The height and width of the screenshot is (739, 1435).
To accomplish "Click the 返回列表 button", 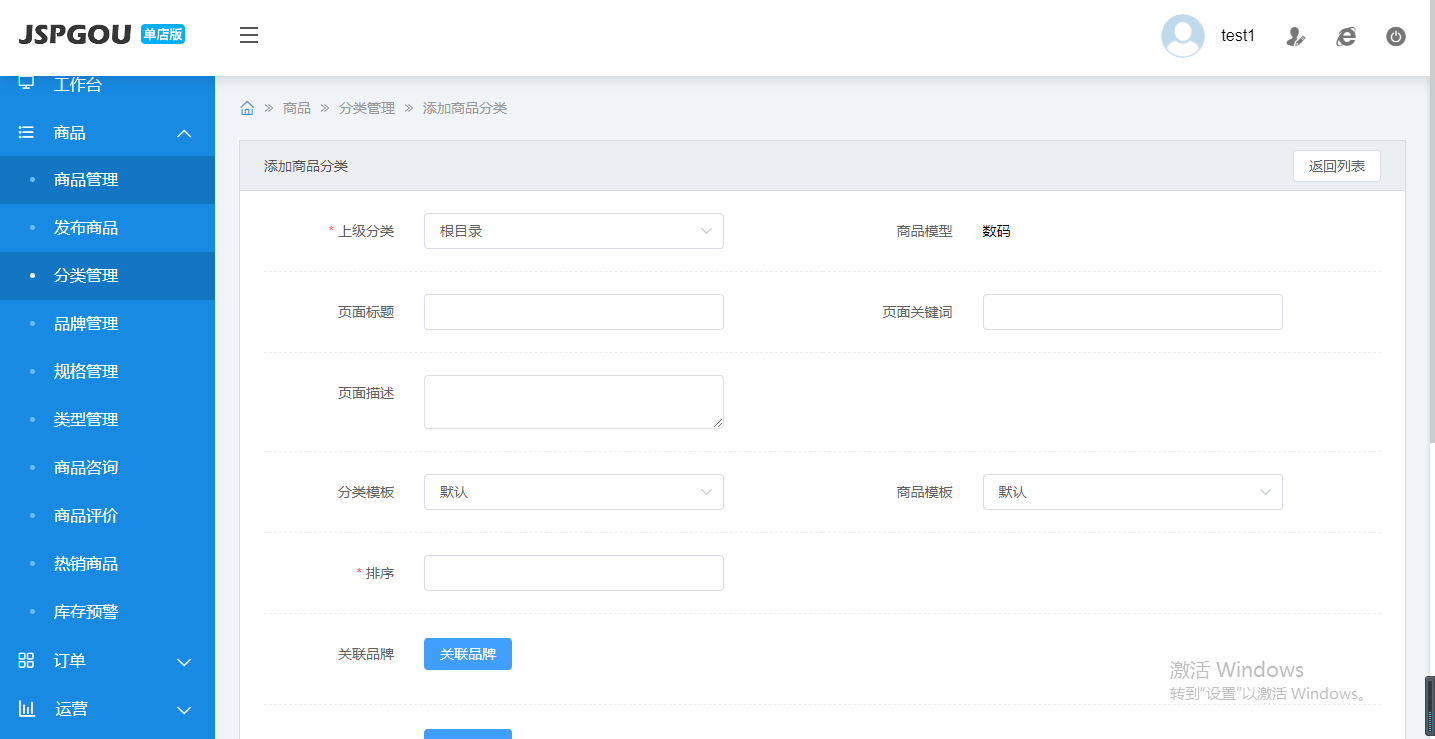I will click(x=1336, y=166).
